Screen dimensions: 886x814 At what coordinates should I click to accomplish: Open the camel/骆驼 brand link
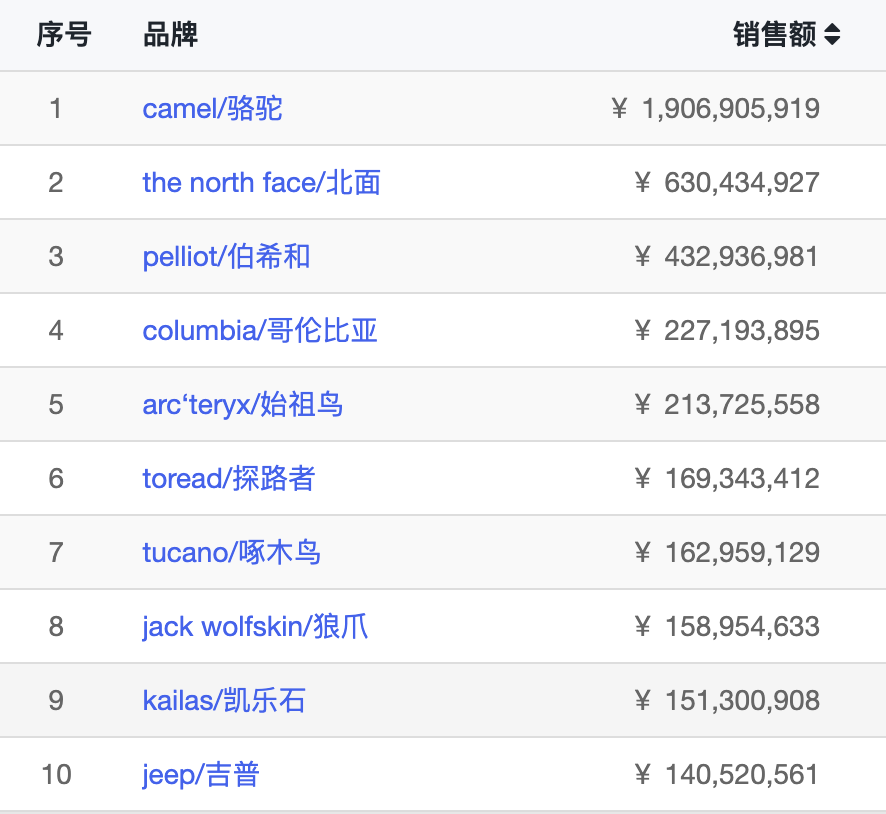(212, 108)
